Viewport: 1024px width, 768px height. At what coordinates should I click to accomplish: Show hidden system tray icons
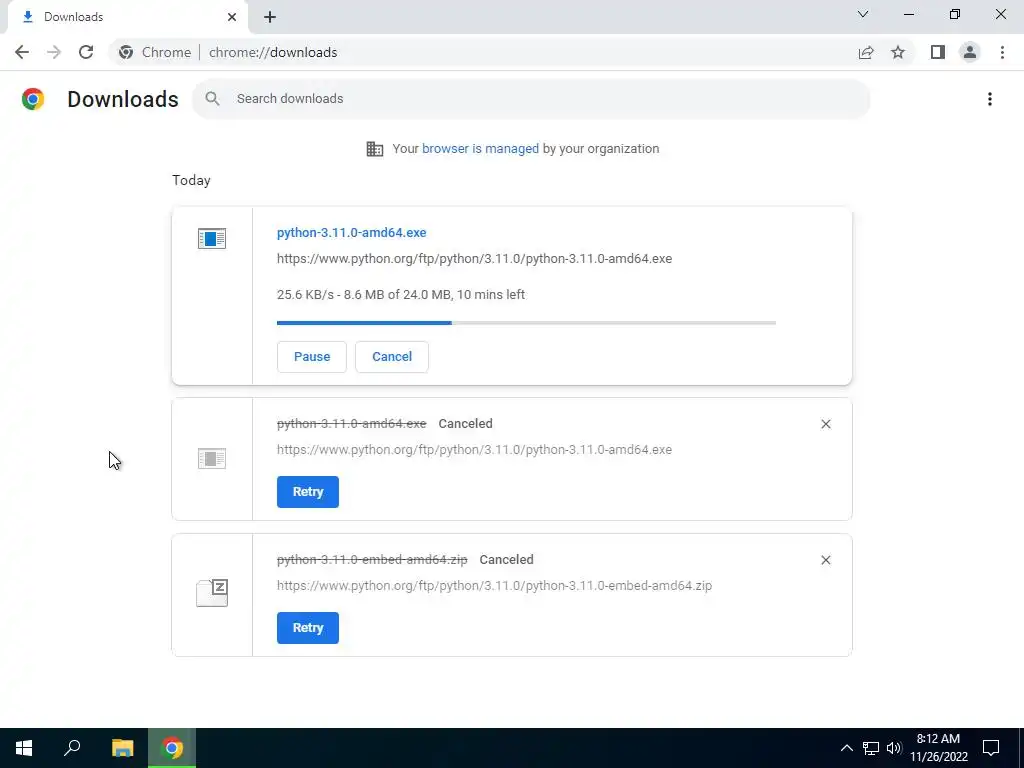(846, 748)
